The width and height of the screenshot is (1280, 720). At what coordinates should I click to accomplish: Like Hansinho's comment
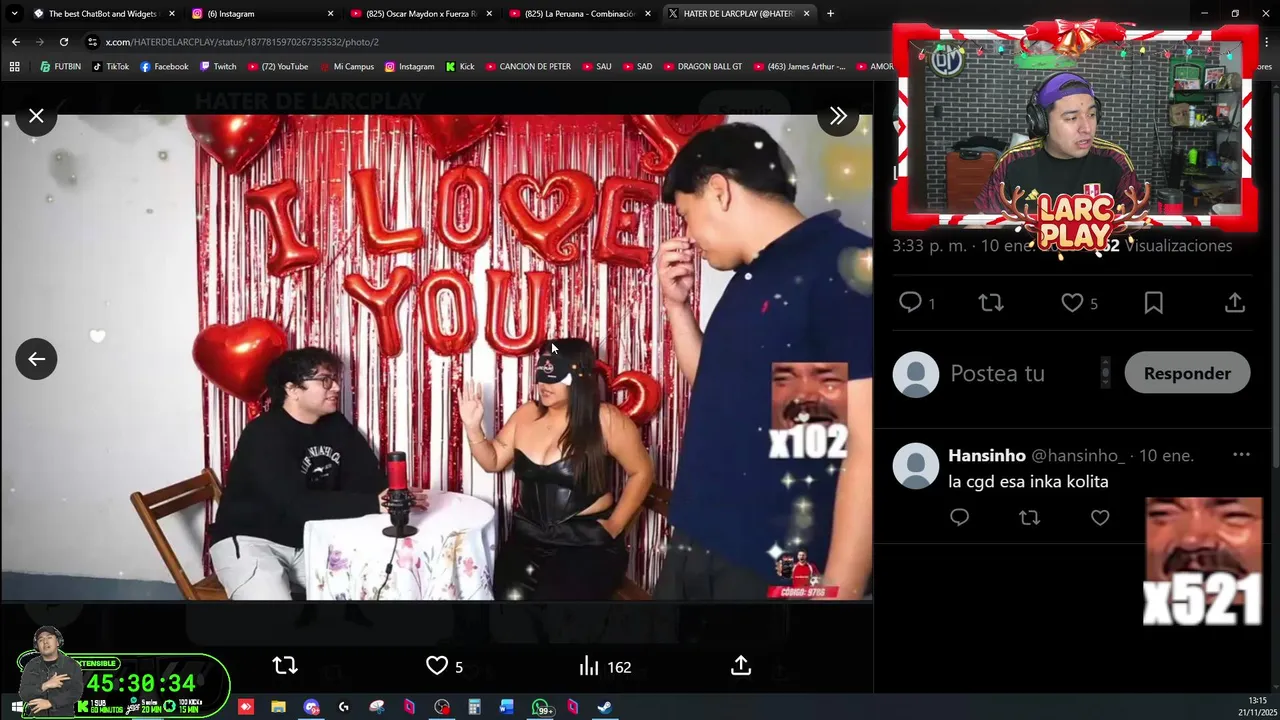coord(1100,517)
